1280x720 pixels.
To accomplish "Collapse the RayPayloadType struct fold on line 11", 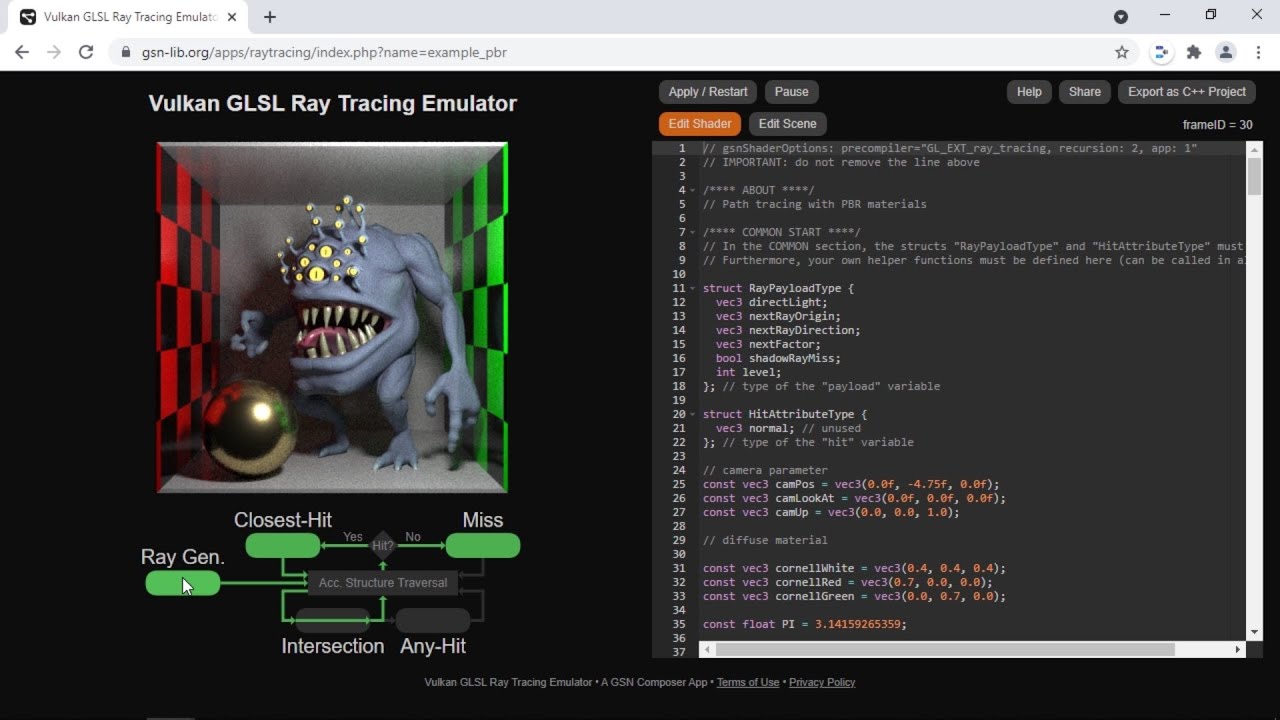I will 693,288.
